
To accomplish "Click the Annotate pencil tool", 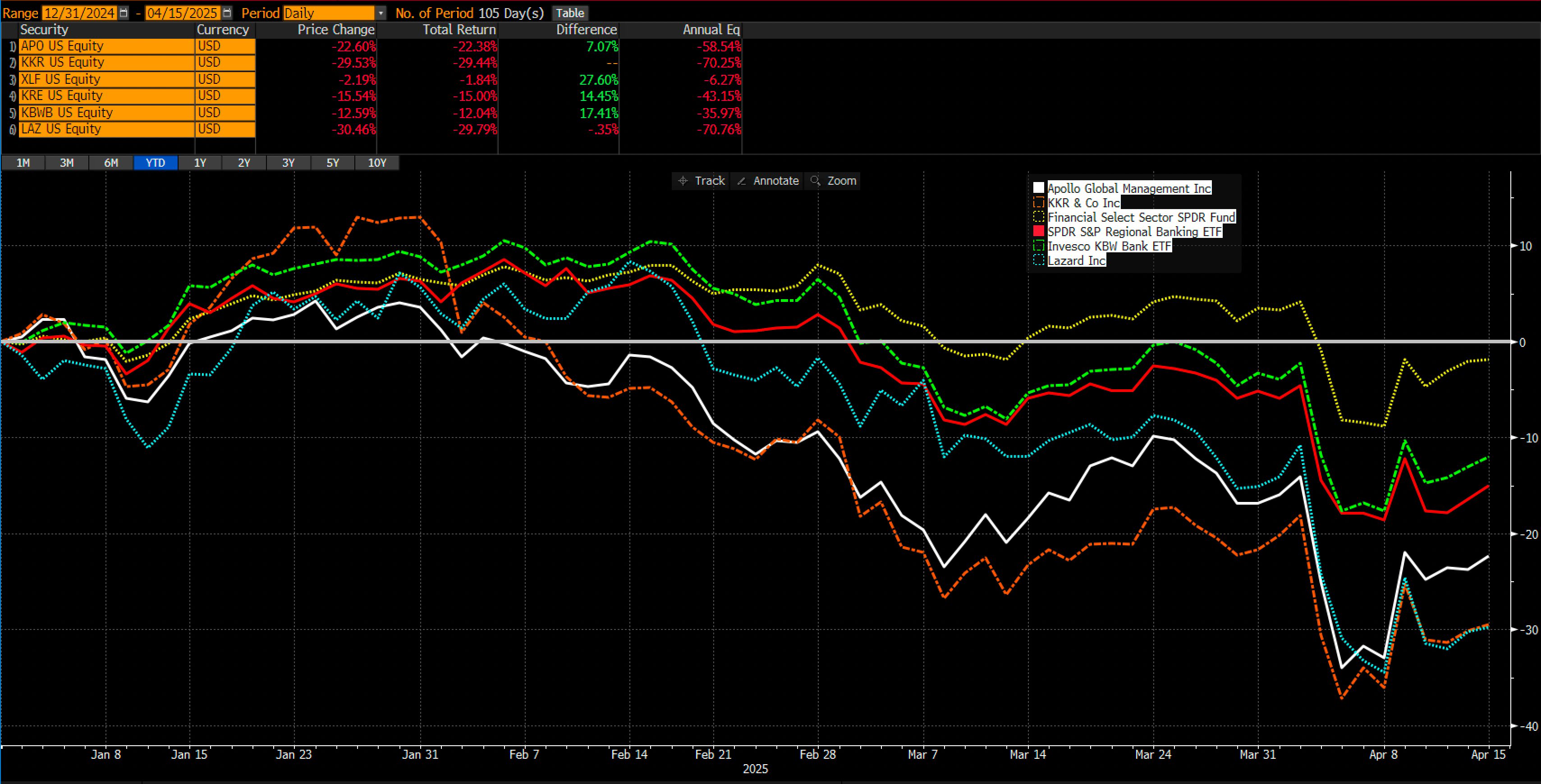I will tap(768, 181).
